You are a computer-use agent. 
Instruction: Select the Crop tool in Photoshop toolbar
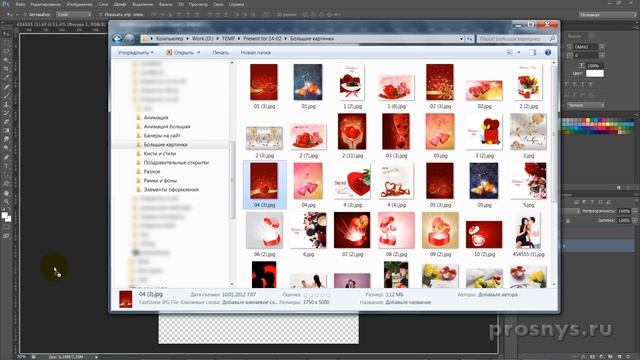6,69
